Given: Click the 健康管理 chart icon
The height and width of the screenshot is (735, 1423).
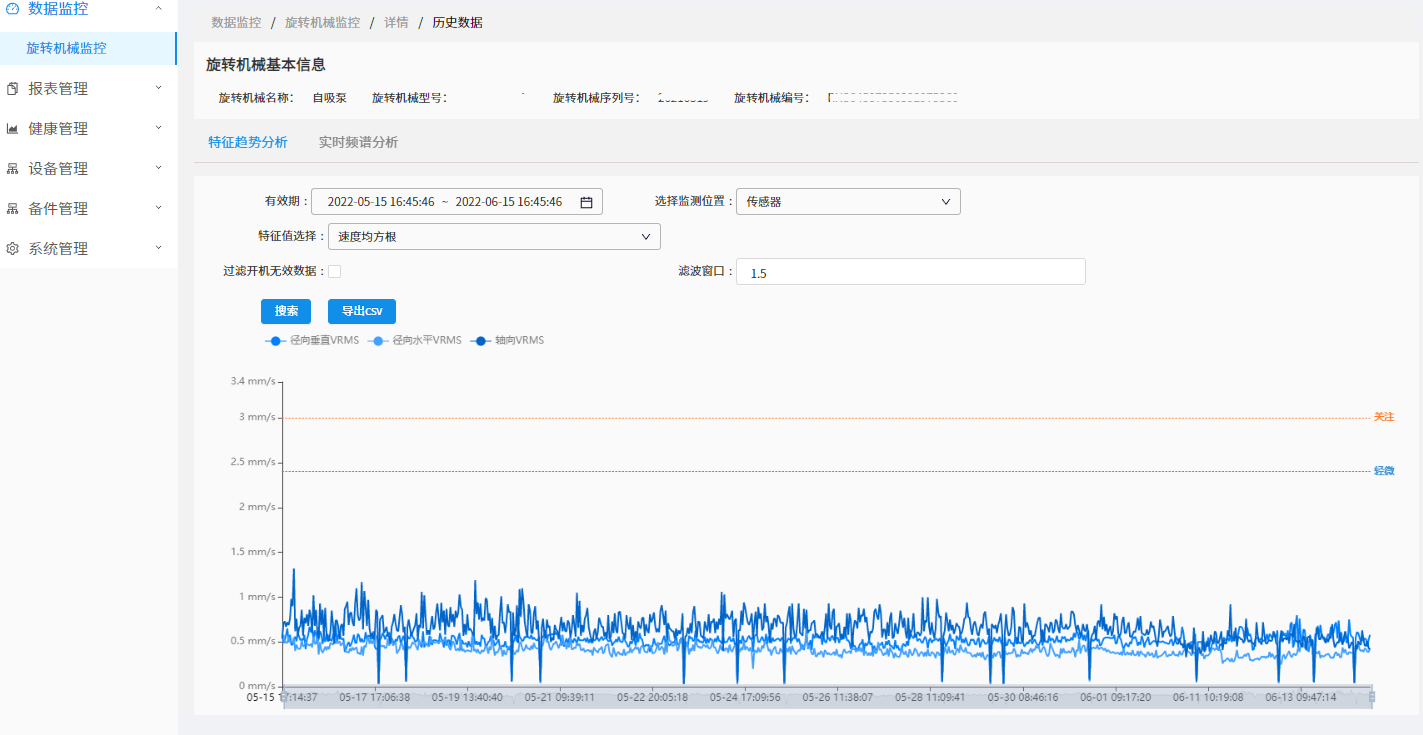Looking at the screenshot, I should pos(12,129).
